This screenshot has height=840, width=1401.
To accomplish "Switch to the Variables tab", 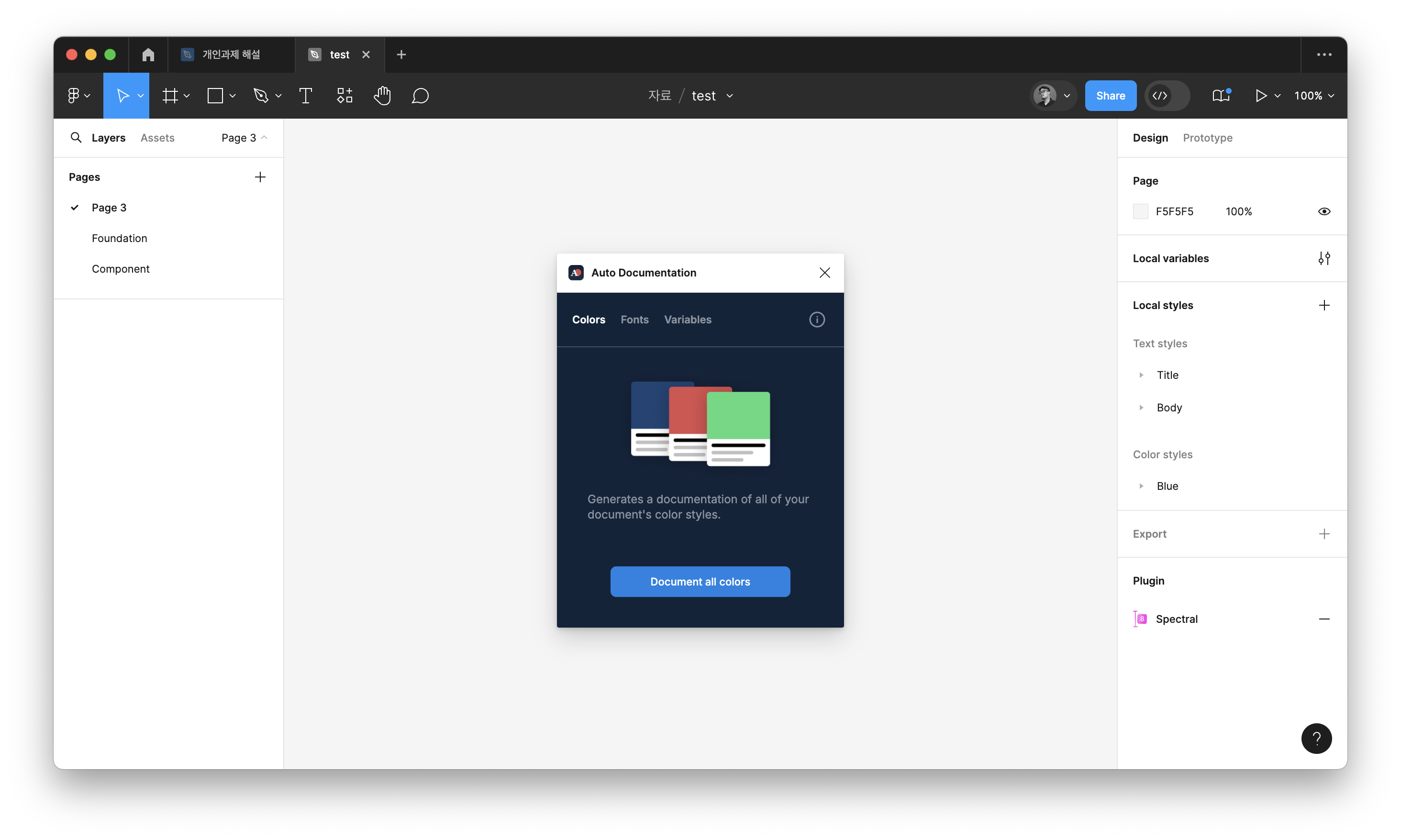I will point(687,319).
